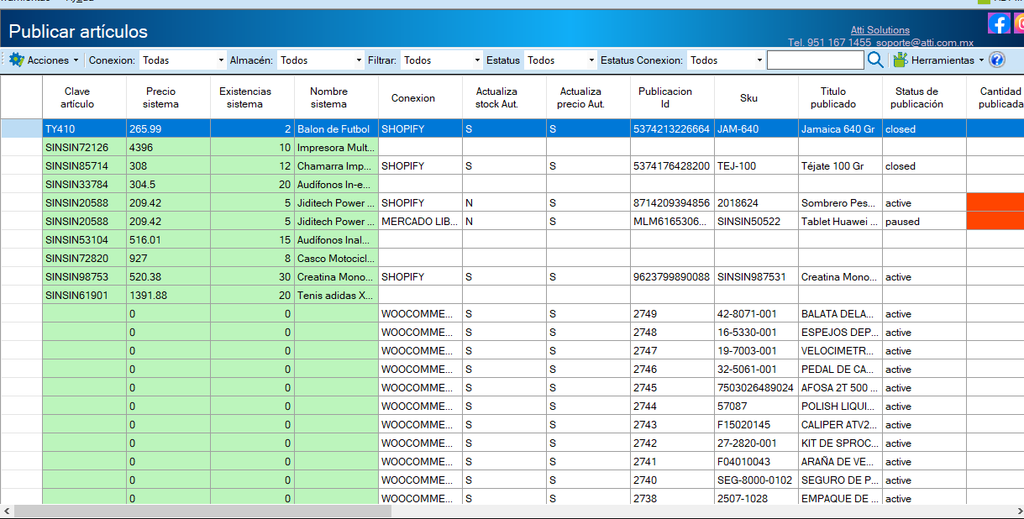Click the blue help question icon

(x=997, y=60)
